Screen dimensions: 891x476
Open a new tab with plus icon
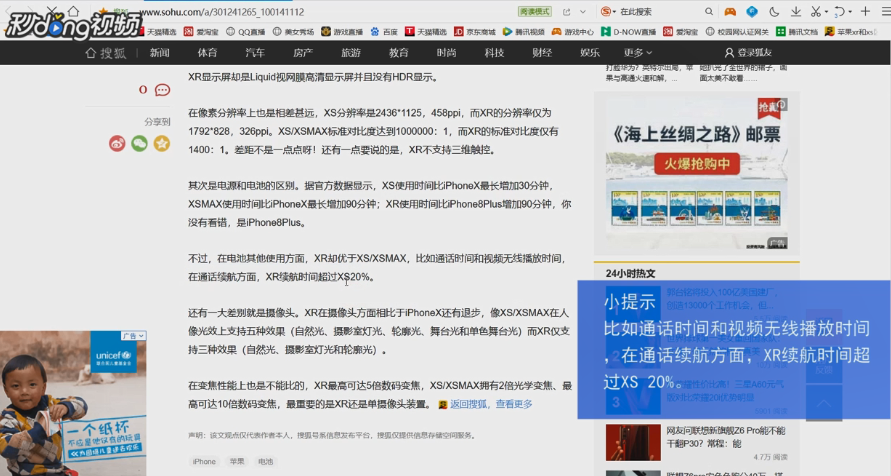[x=865, y=11]
